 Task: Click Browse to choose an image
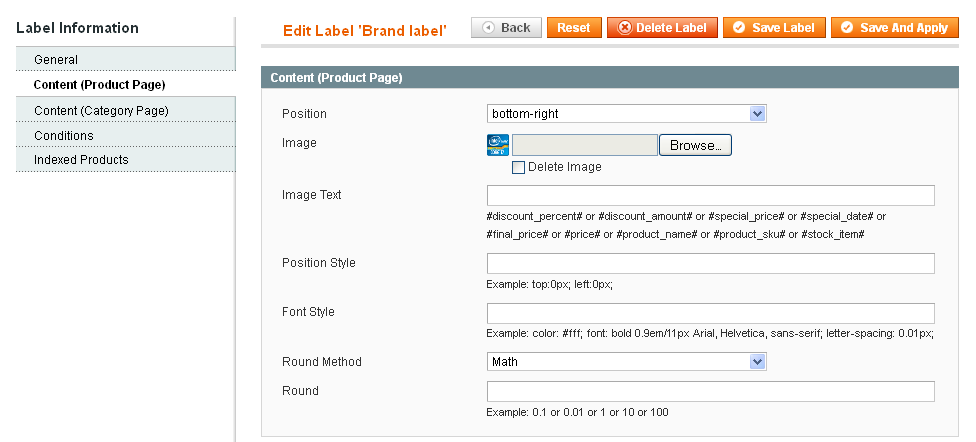pyautogui.click(x=695, y=145)
